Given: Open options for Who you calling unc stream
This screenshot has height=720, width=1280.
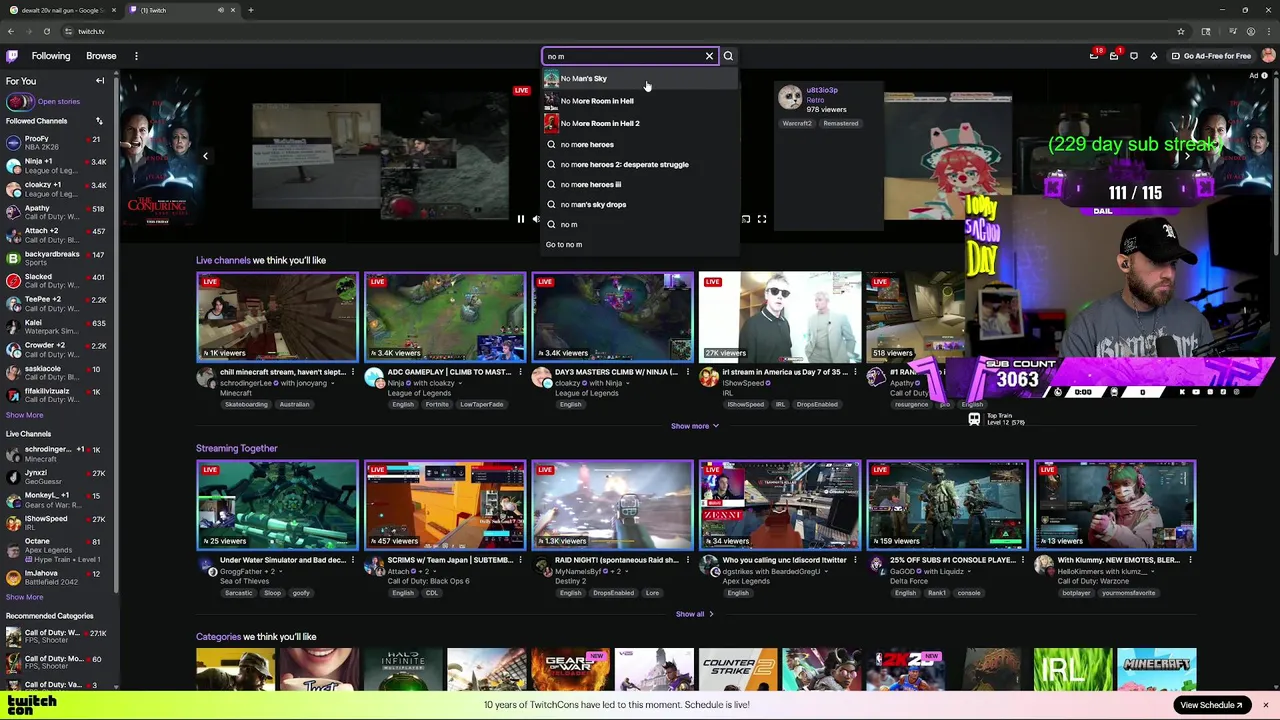Looking at the screenshot, I should (x=855, y=560).
